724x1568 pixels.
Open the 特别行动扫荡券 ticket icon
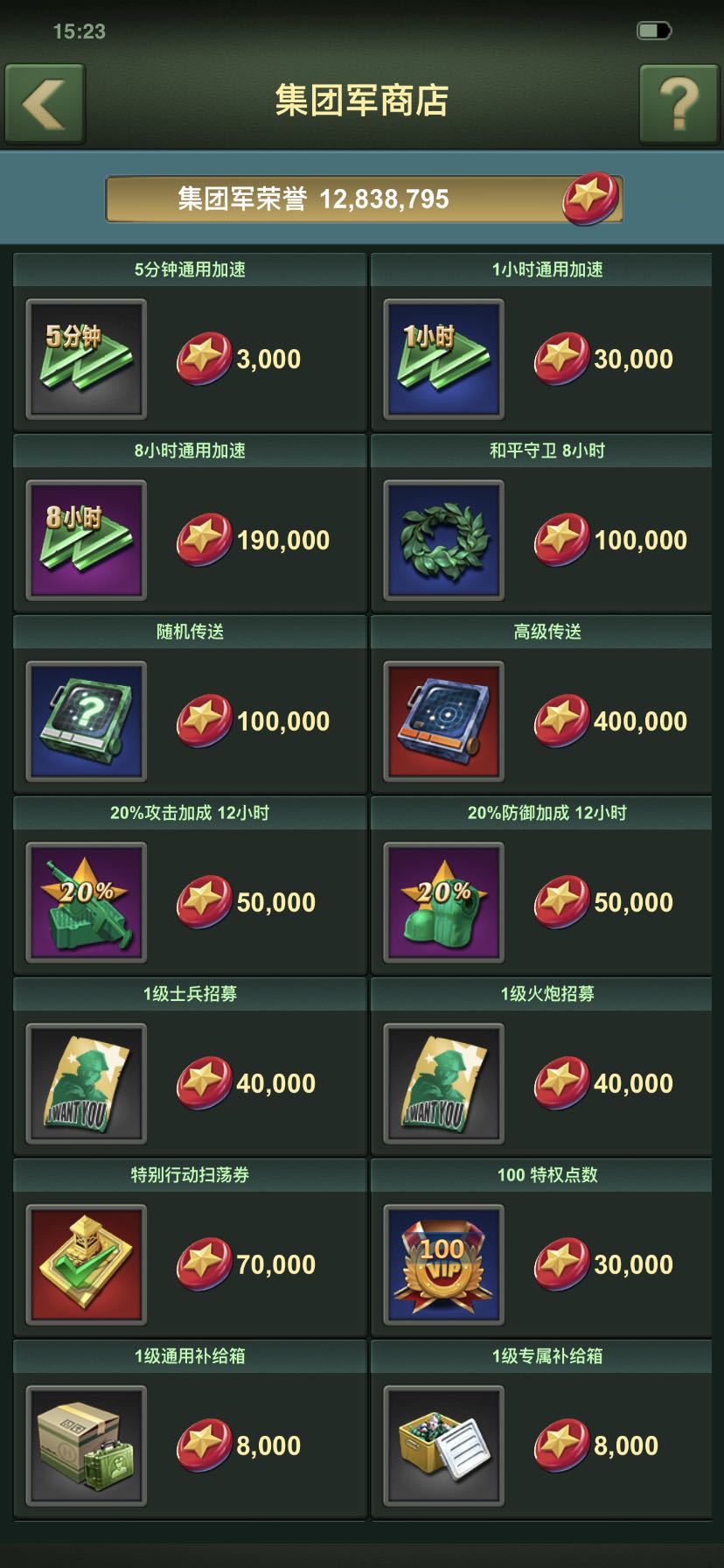(x=87, y=1264)
